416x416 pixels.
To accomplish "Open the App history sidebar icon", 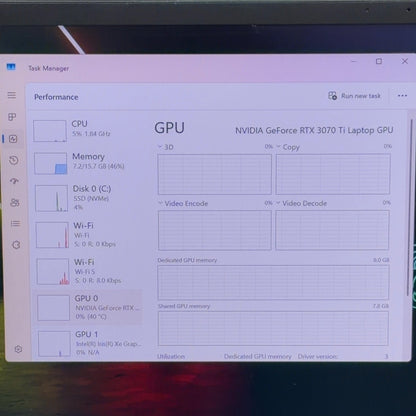I will coord(14,160).
